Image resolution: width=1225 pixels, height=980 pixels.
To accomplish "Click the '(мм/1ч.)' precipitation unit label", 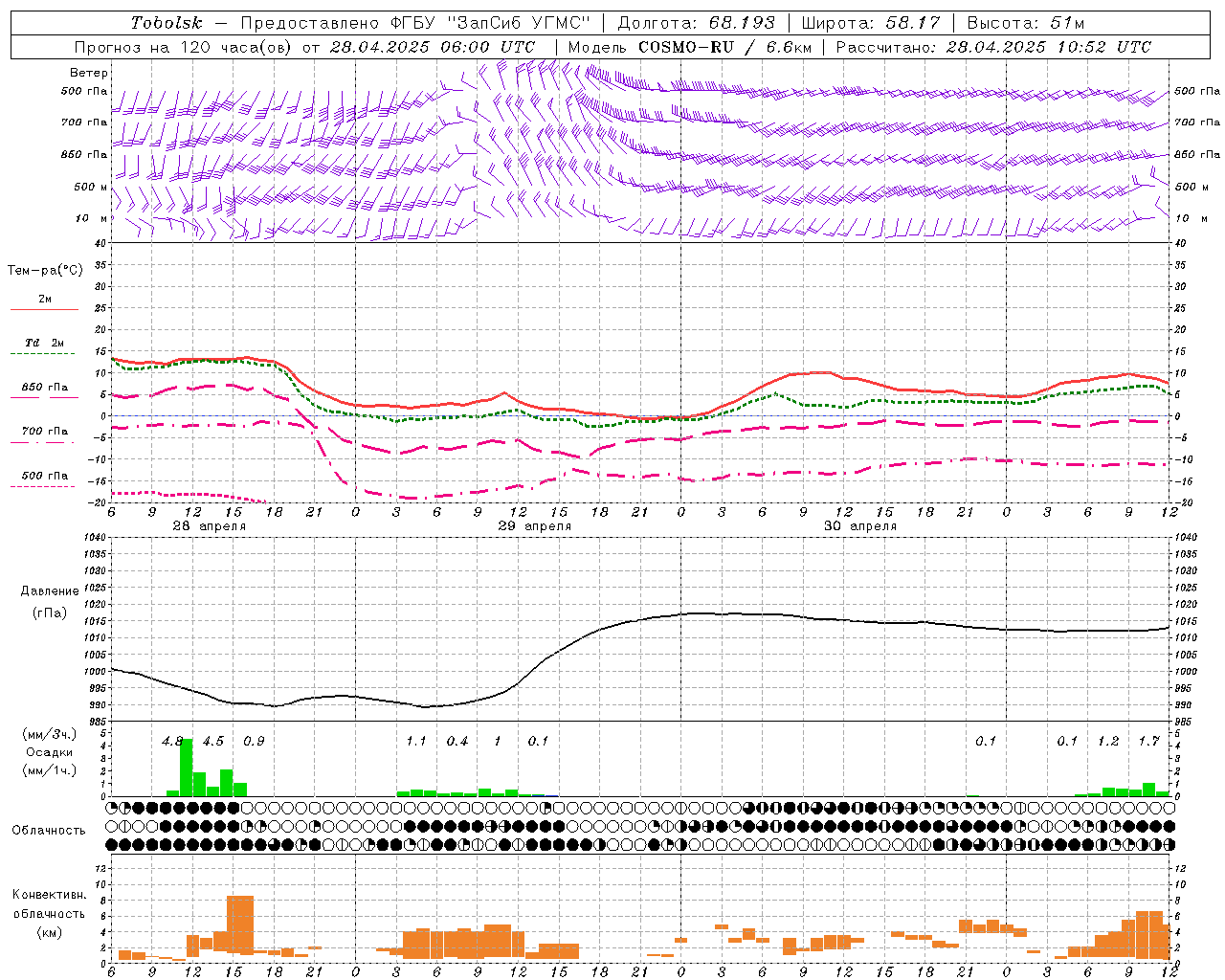I will point(50,770).
